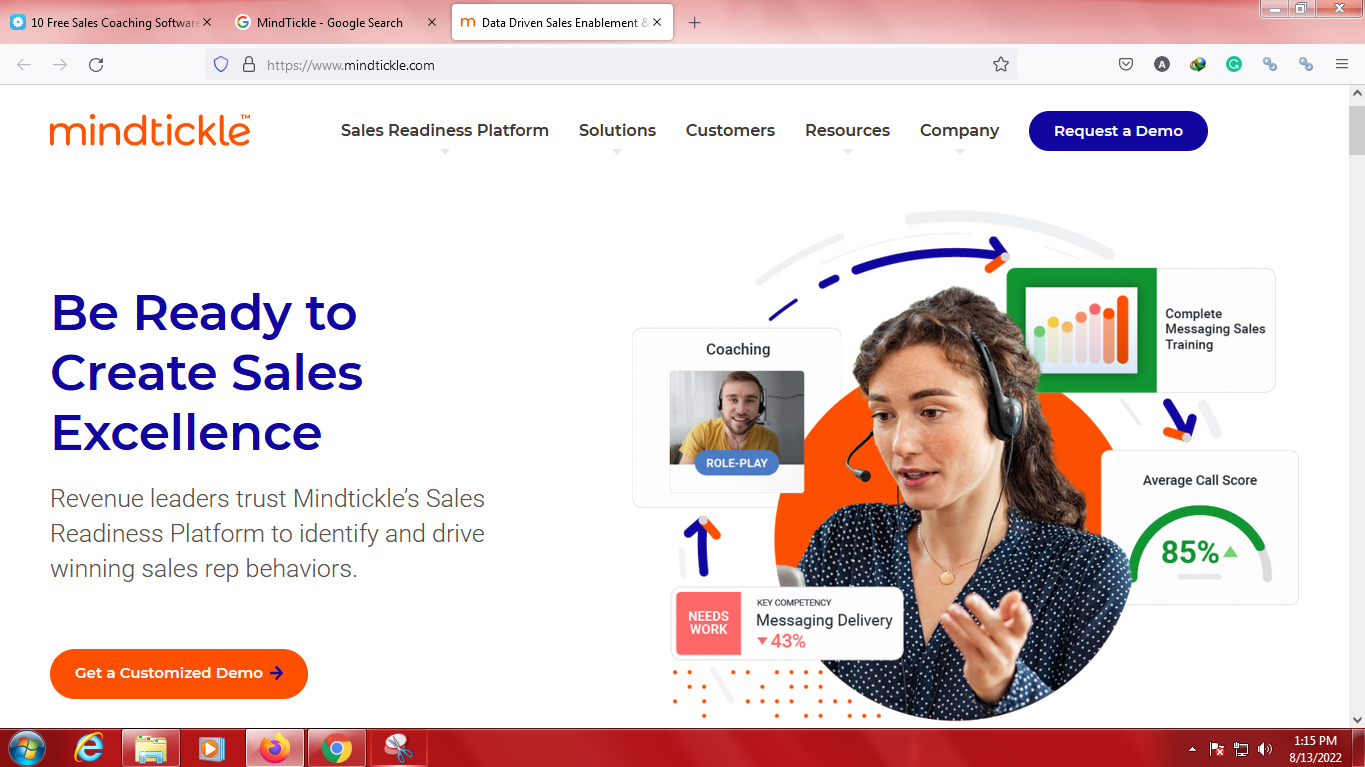Image resolution: width=1365 pixels, height=767 pixels.
Task: Open the Firefox hamburger menu
Action: pyautogui.click(x=1342, y=64)
